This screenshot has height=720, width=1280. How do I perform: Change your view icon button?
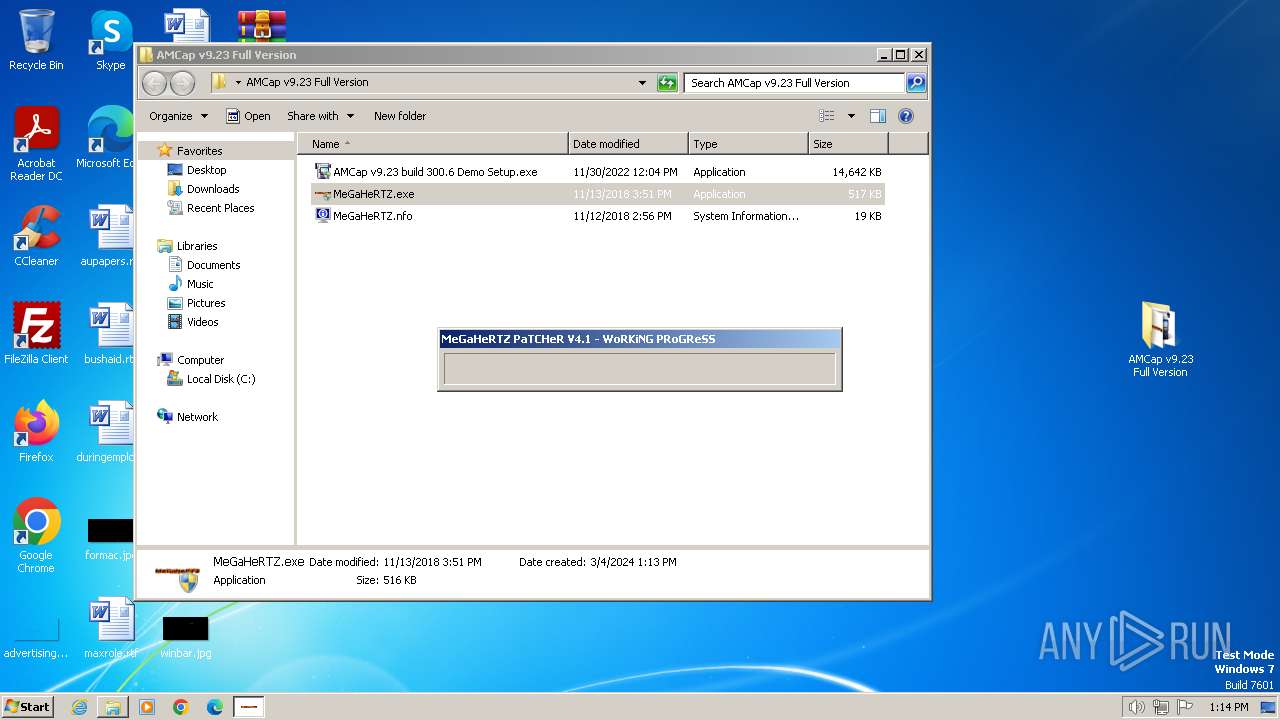pos(827,116)
